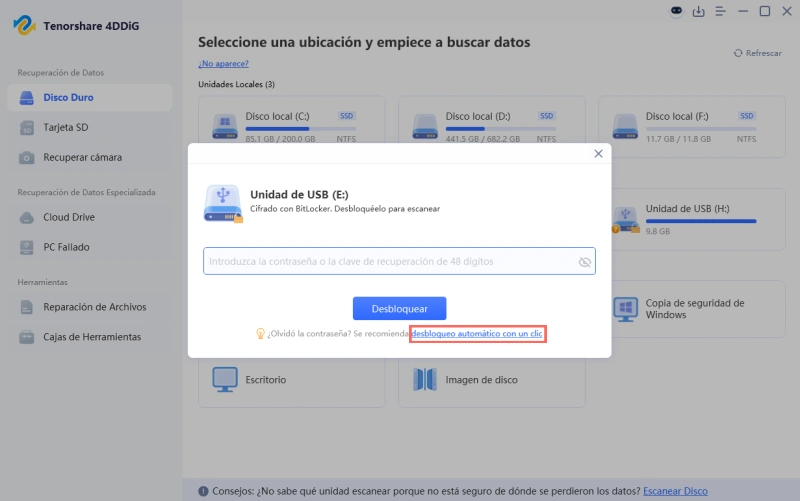Click the Disco local (C:) Windows drive icon
This screenshot has height=501, width=800.
click(225, 127)
